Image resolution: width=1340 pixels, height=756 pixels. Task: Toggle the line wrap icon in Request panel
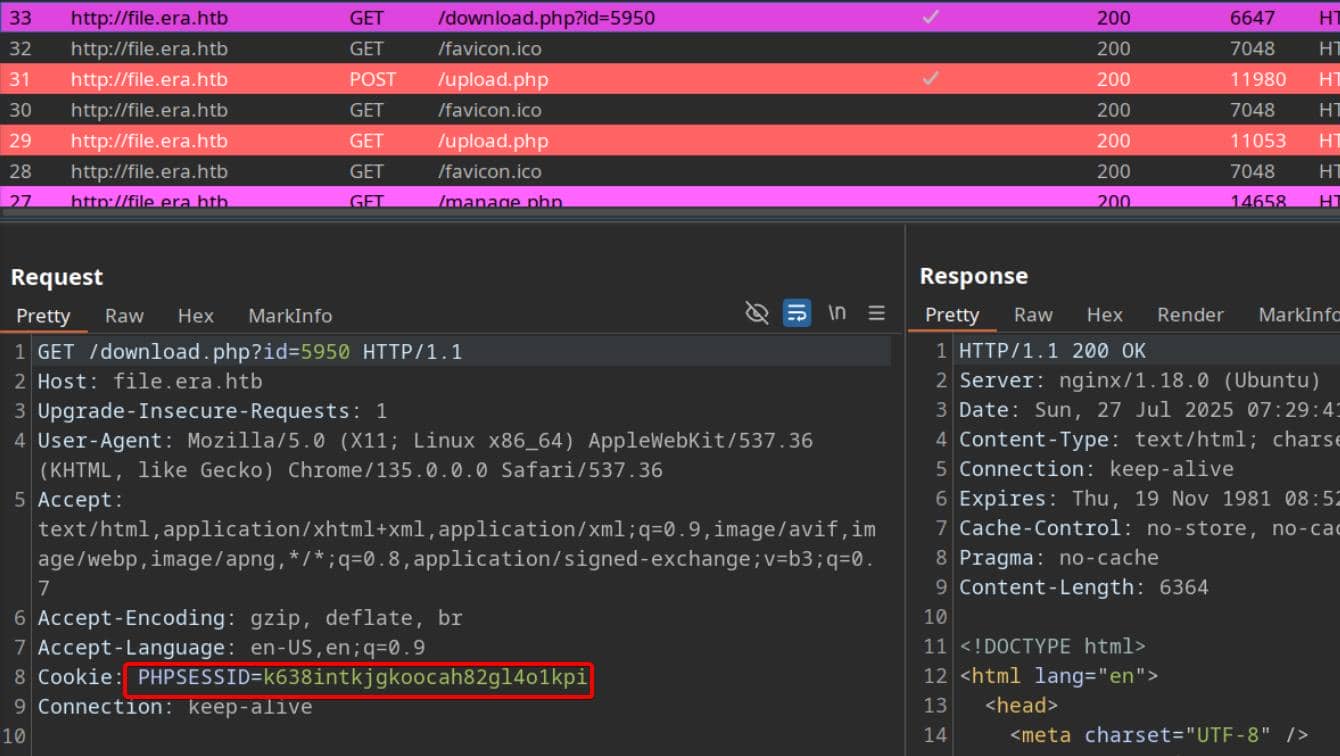click(797, 314)
